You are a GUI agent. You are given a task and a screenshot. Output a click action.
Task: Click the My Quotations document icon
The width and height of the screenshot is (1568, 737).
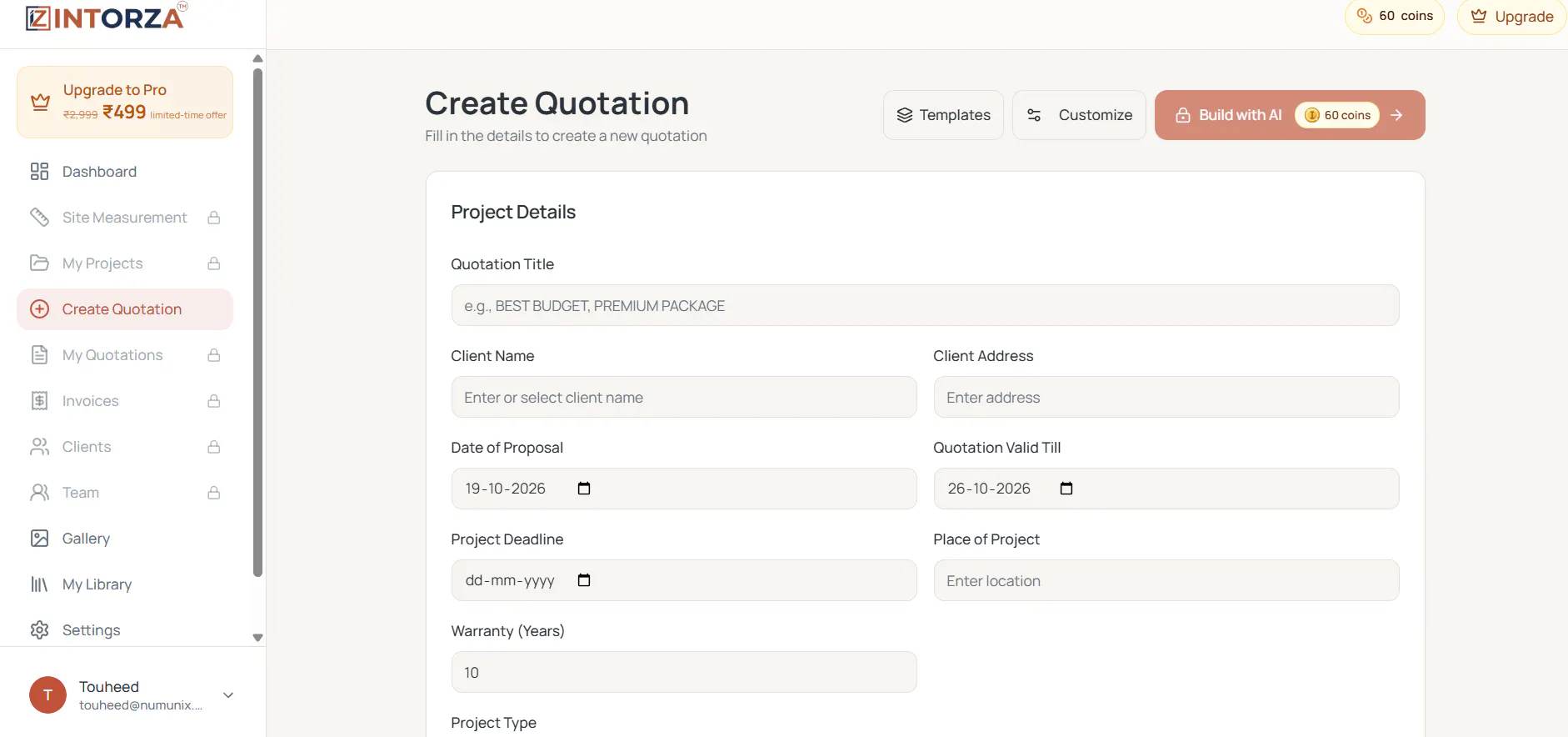pyautogui.click(x=39, y=355)
